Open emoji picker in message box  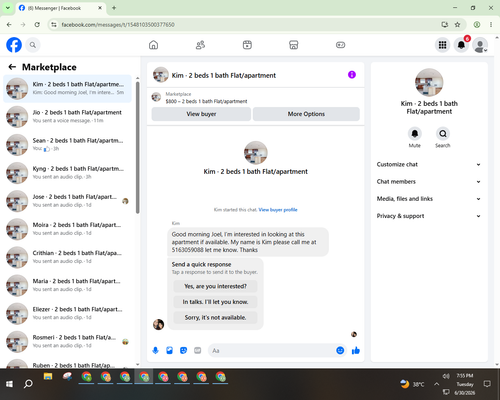point(340,350)
